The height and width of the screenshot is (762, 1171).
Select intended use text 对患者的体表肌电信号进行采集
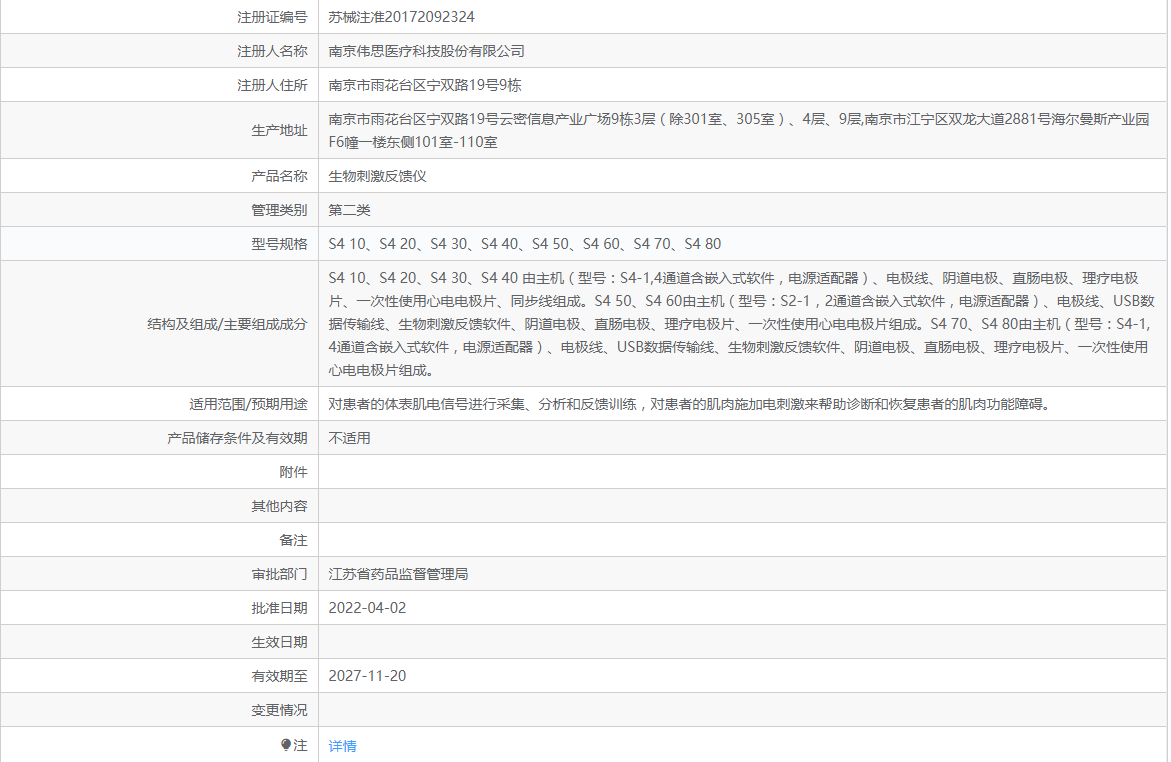coord(691,404)
